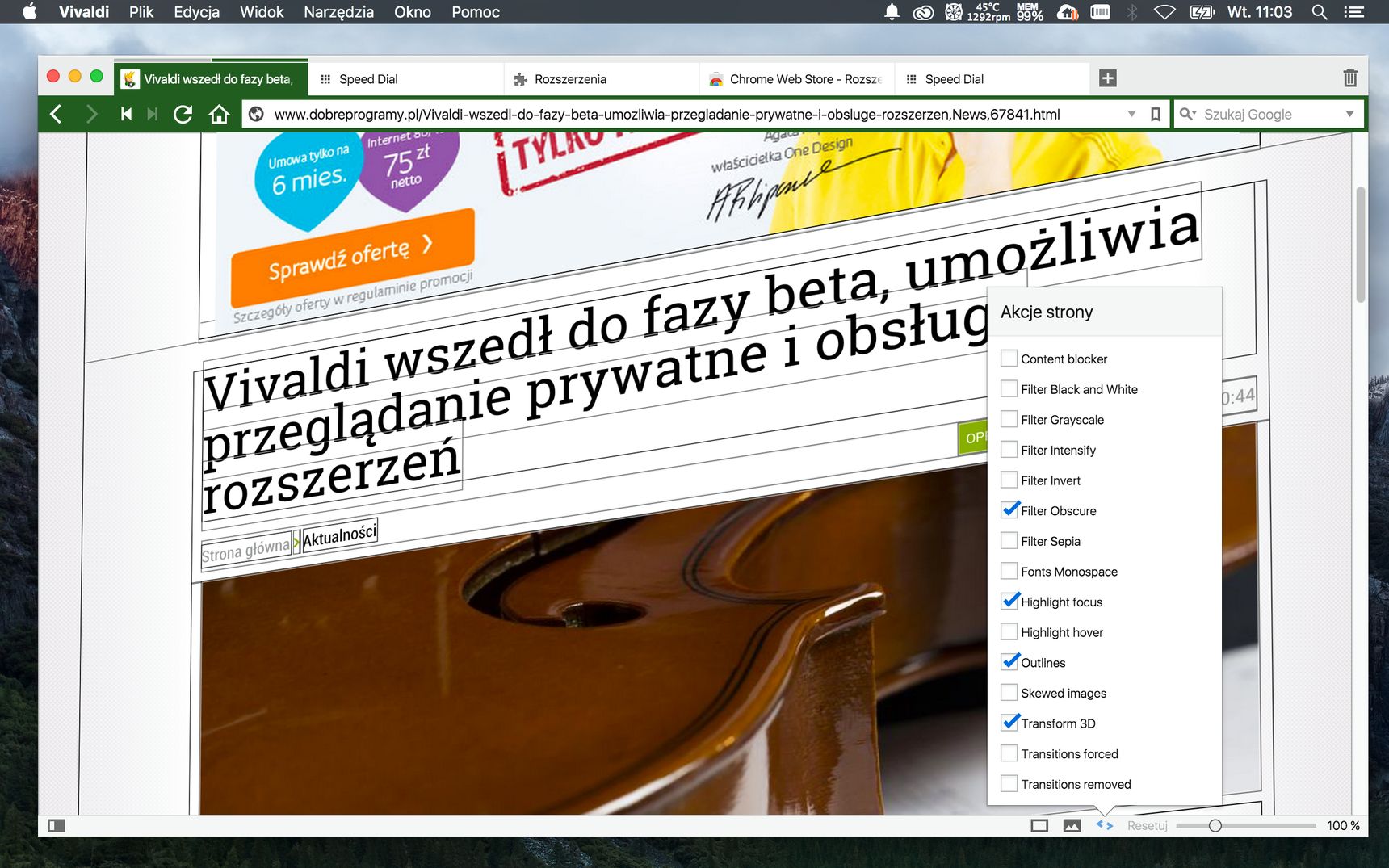Open Spotlight search

point(1320,12)
